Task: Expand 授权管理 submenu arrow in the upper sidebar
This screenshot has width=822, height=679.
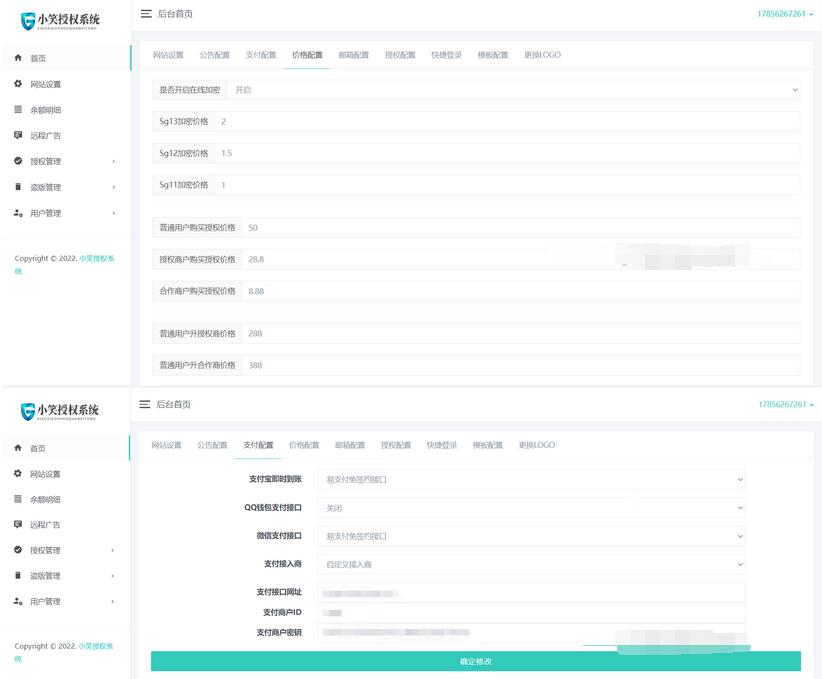Action: coord(113,162)
